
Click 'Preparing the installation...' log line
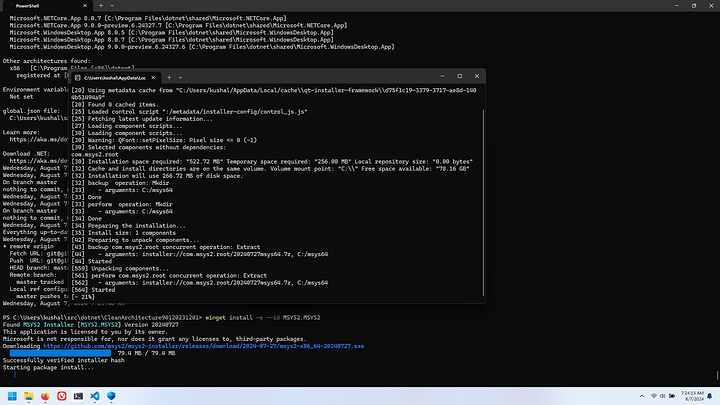[x=137, y=226]
